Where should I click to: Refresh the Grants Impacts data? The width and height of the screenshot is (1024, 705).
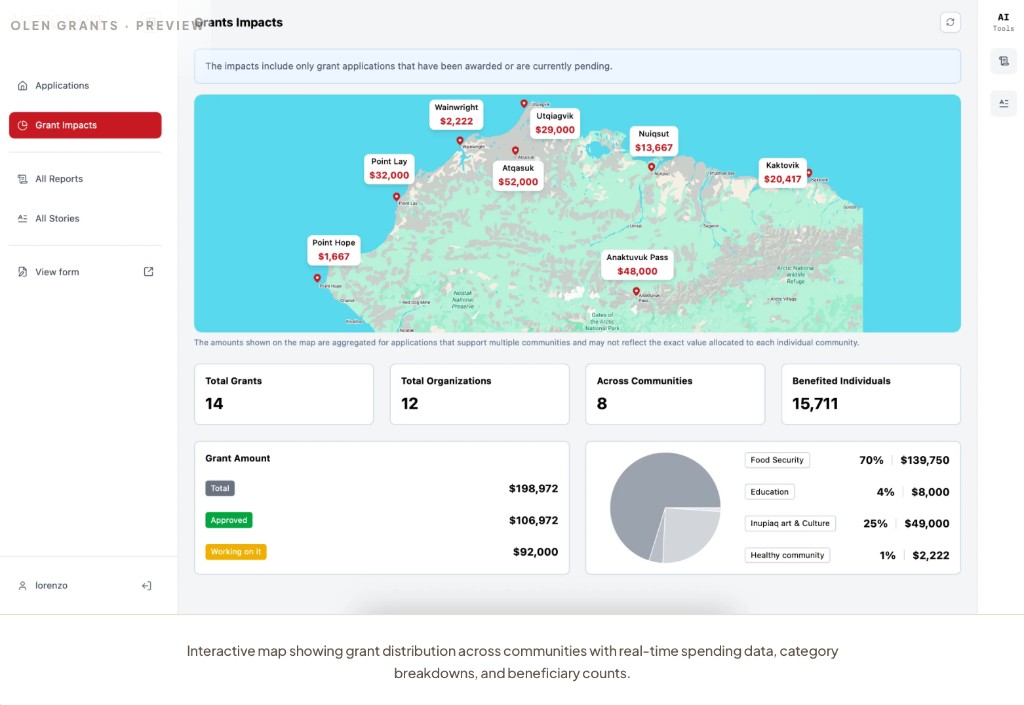coord(950,22)
